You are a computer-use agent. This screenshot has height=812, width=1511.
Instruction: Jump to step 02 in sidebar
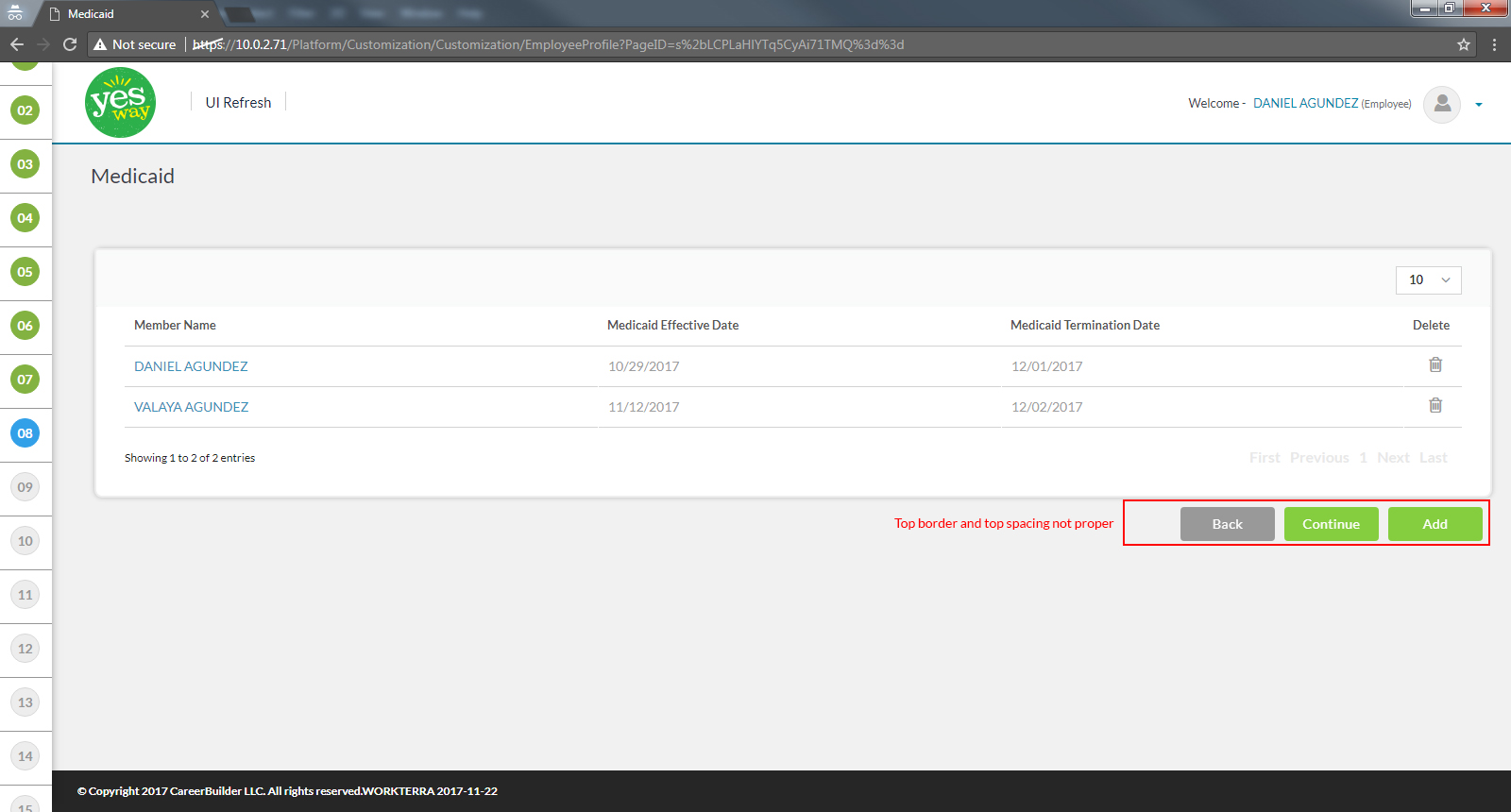click(25, 110)
